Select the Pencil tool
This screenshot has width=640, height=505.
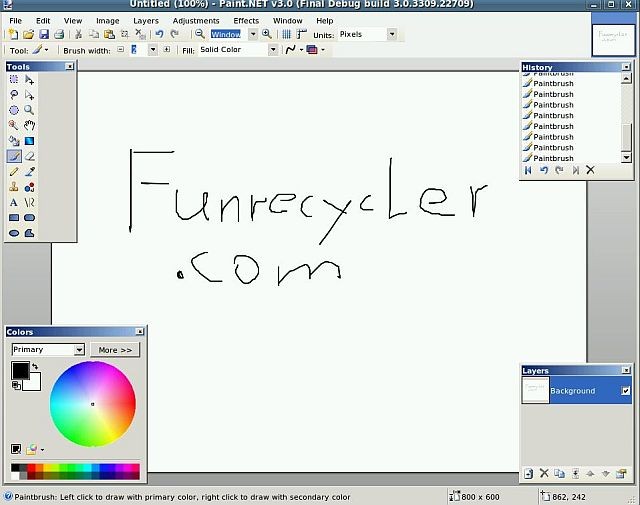pos(14,171)
